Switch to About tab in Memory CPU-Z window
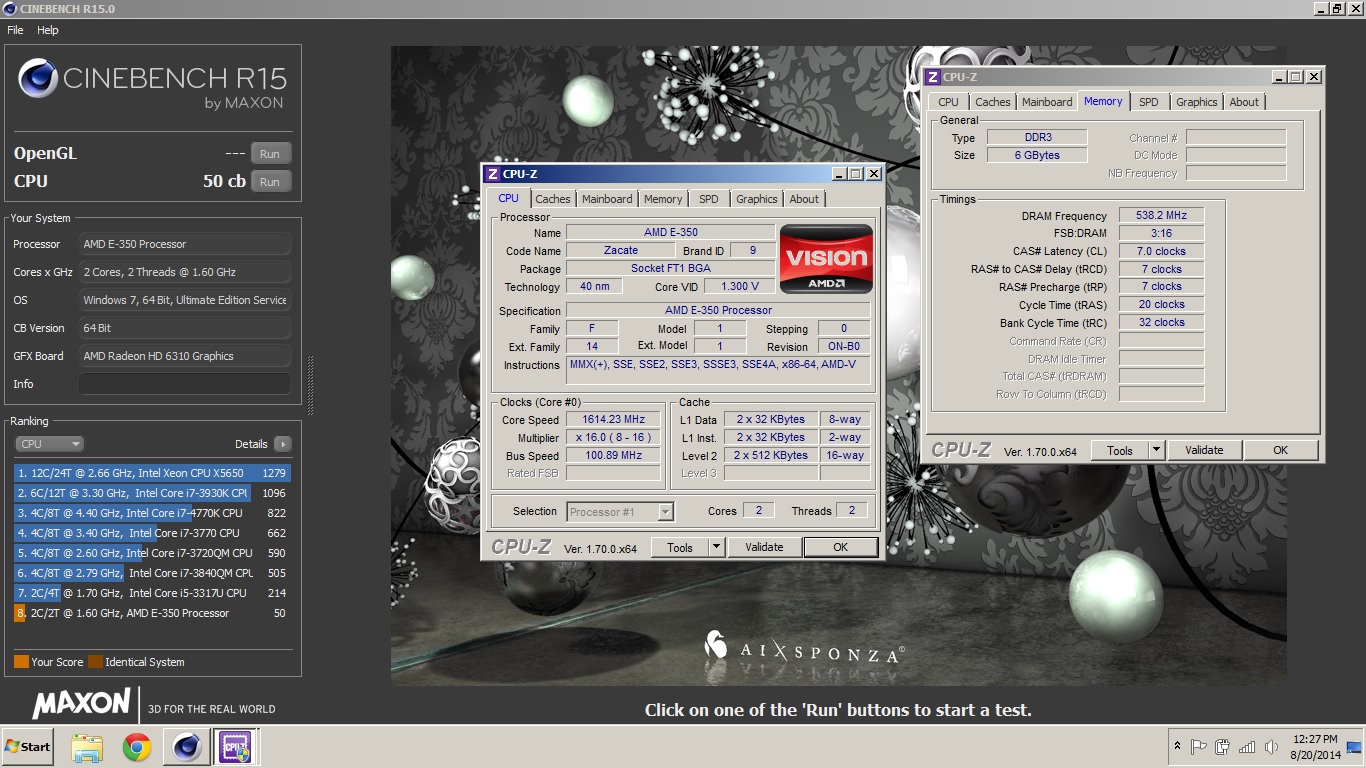Viewport: 1366px width, 768px height. [x=1244, y=102]
